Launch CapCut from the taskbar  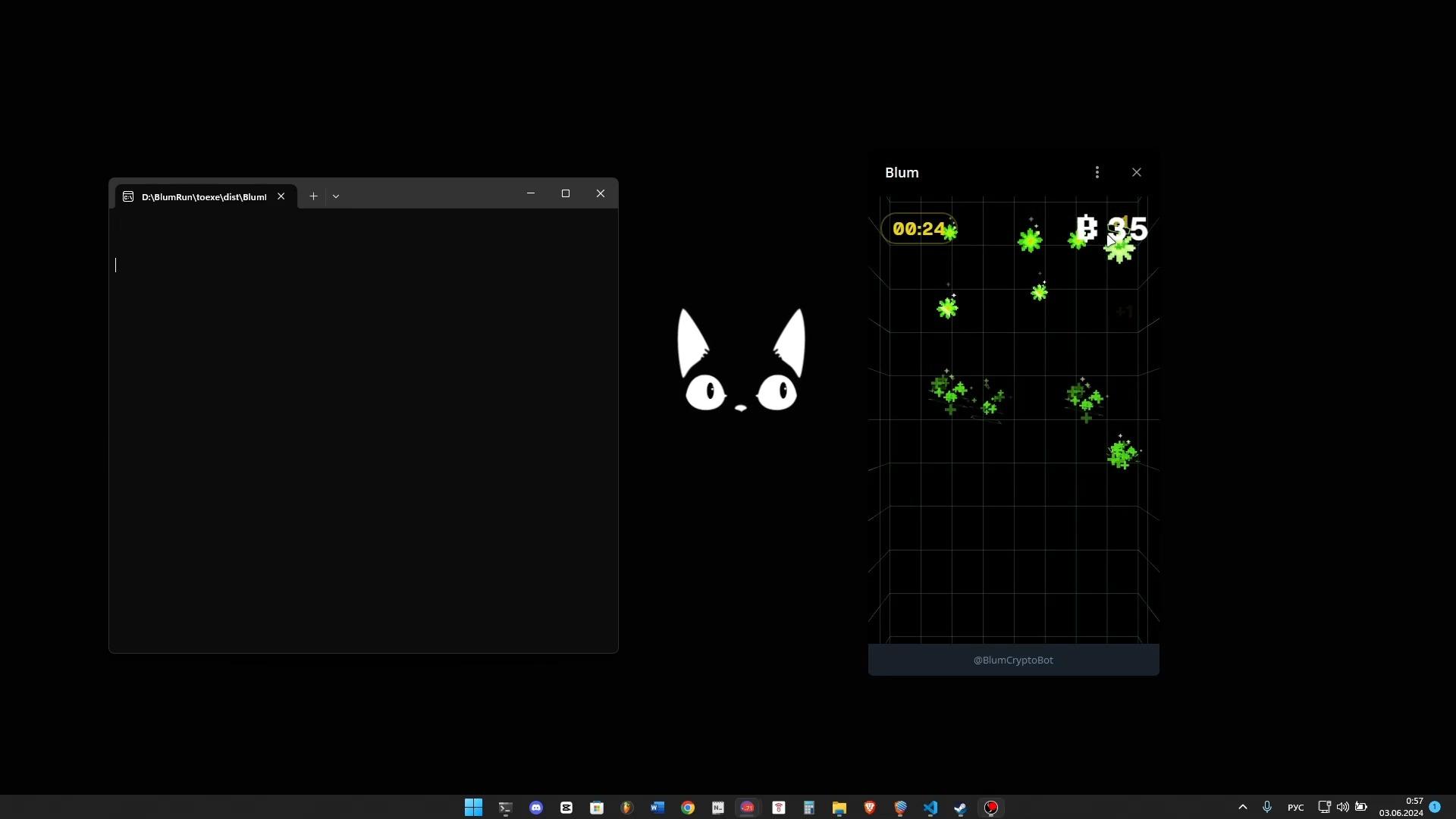566,808
